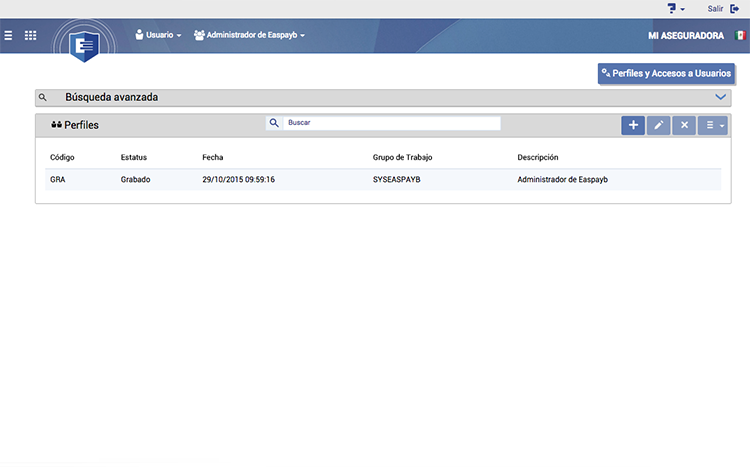This screenshot has height=467, width=750.
Task: Click the delete X button
Action: pos(684,125)
